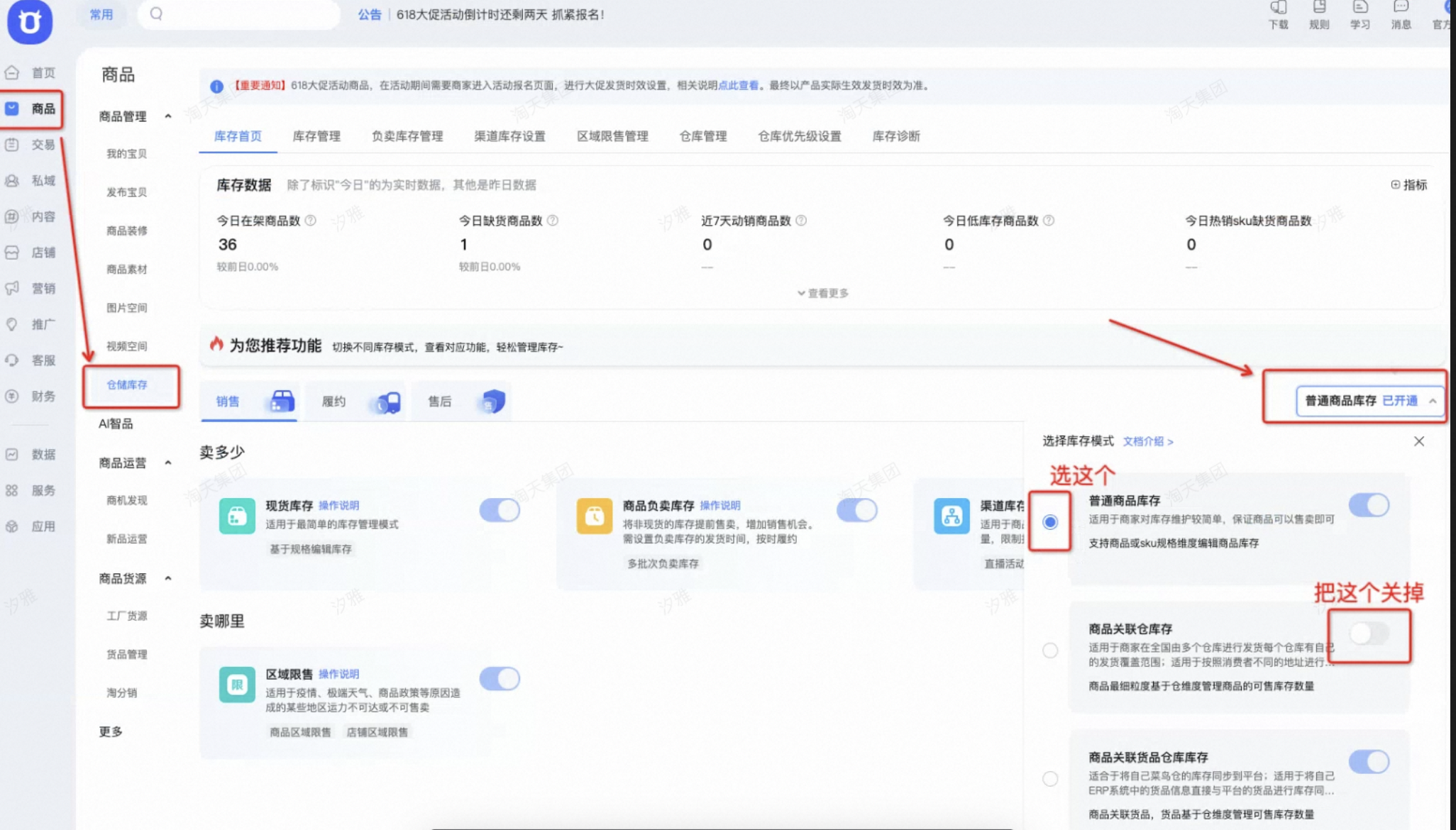This screenshot has height=830, width=1456.
Task: Click into the top search field
Action: coord(239,13)
